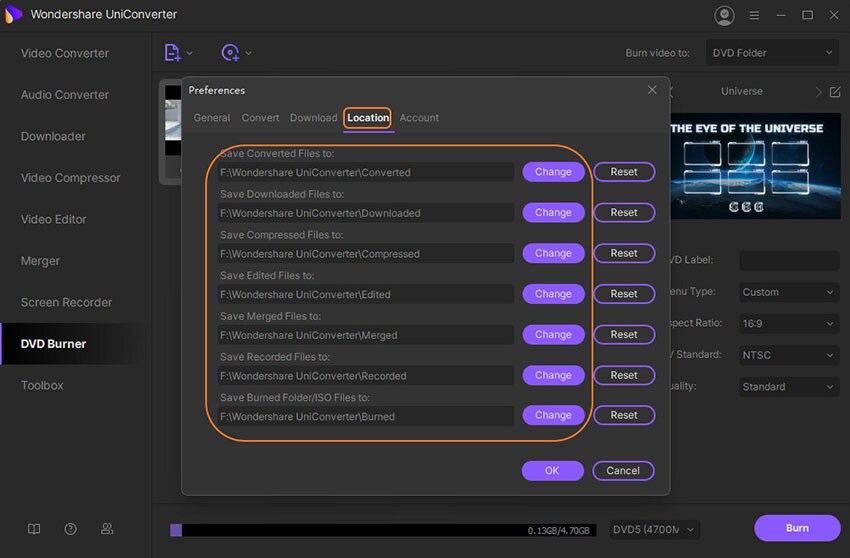Change the Recorded files location
Viewport: 850px width, 558px height.
tap(553, 375)
